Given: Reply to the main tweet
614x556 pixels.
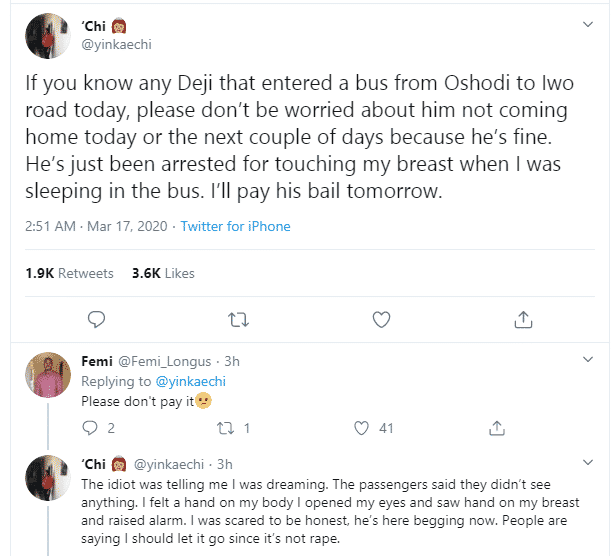Looking at the screenshot, I should click(x=96, y=320).
